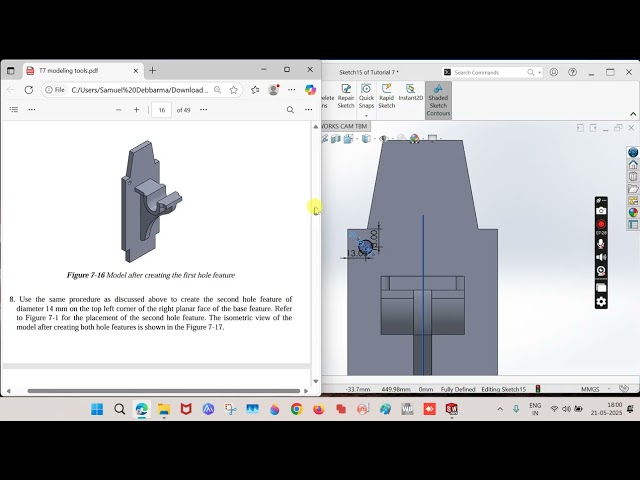Click the PDF page number field showing 16
The height and width of the screenshot is (480, 640).
pyautogui.click(x=161, y=110)
